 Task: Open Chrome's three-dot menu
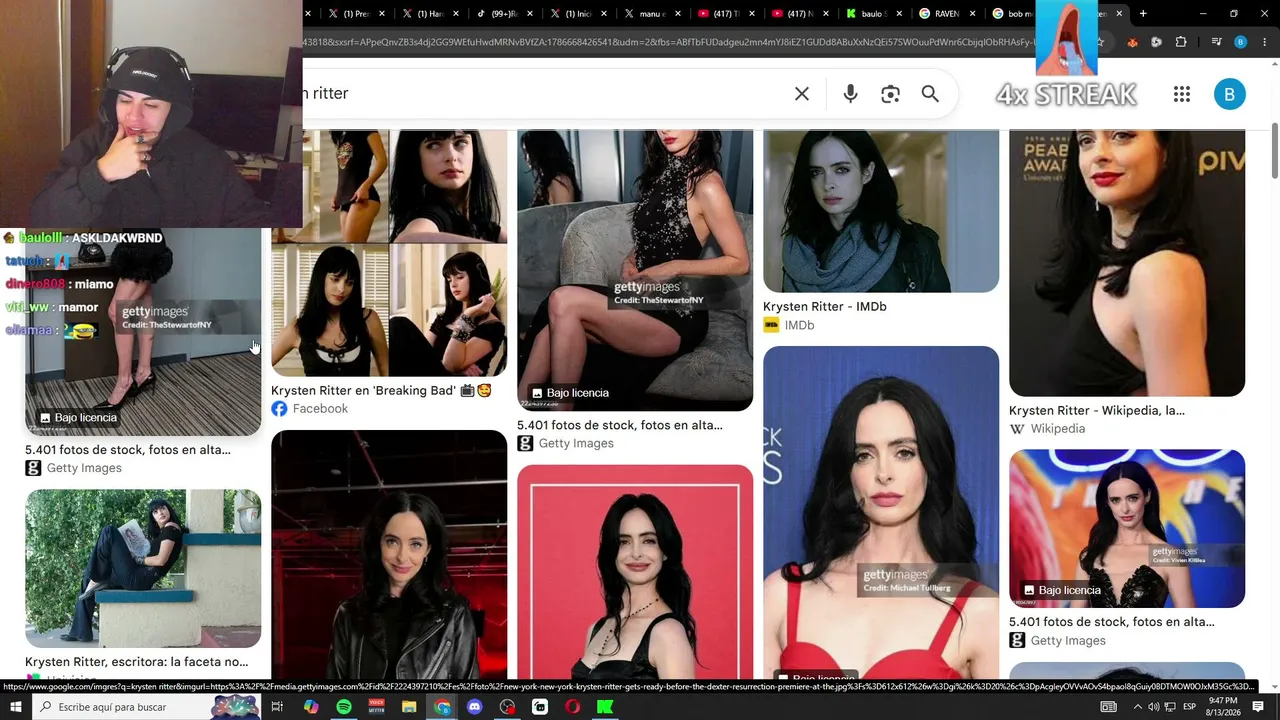[x=1263, y=42]
